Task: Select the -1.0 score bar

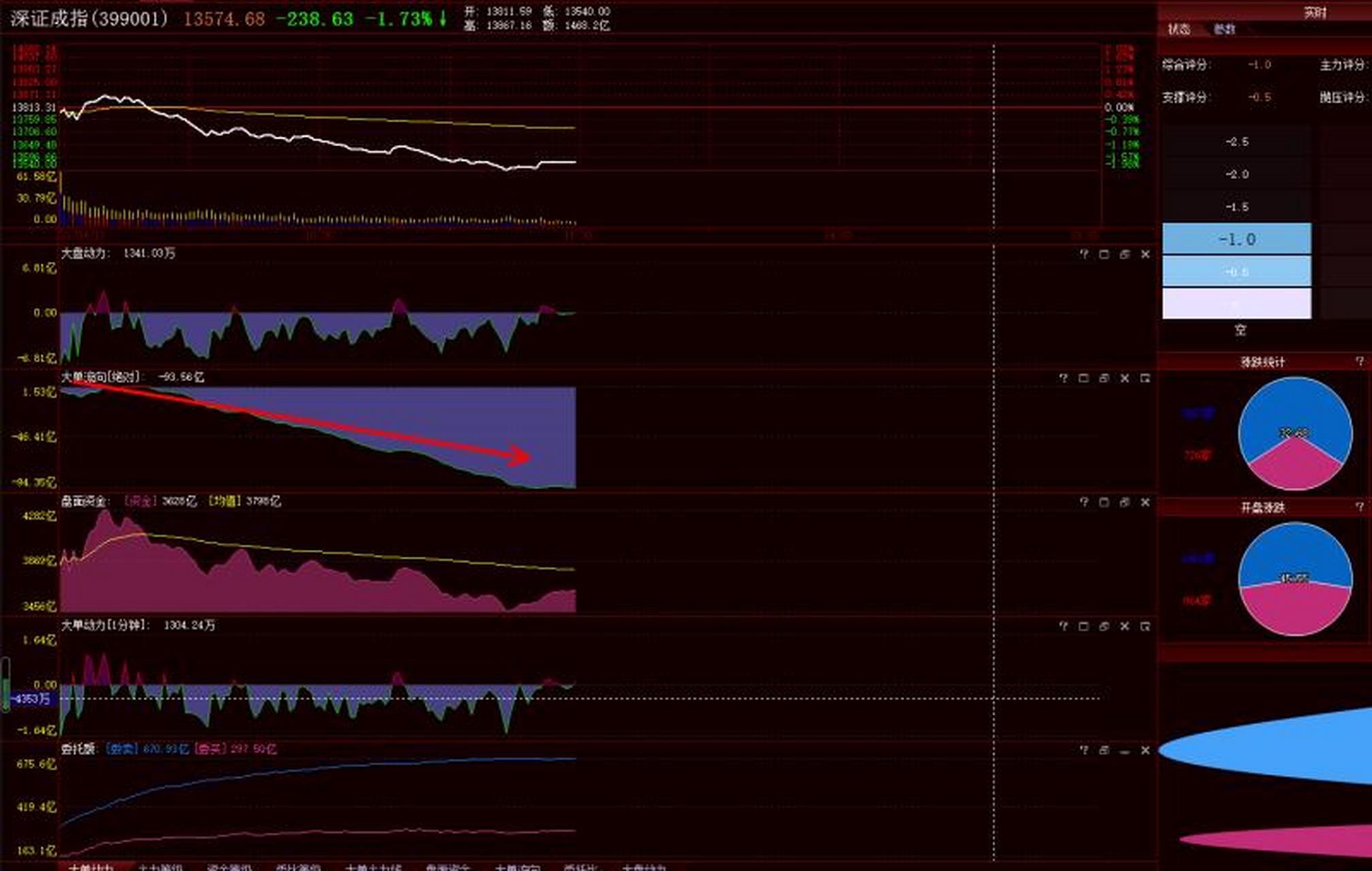Action: pos(1237,239)
